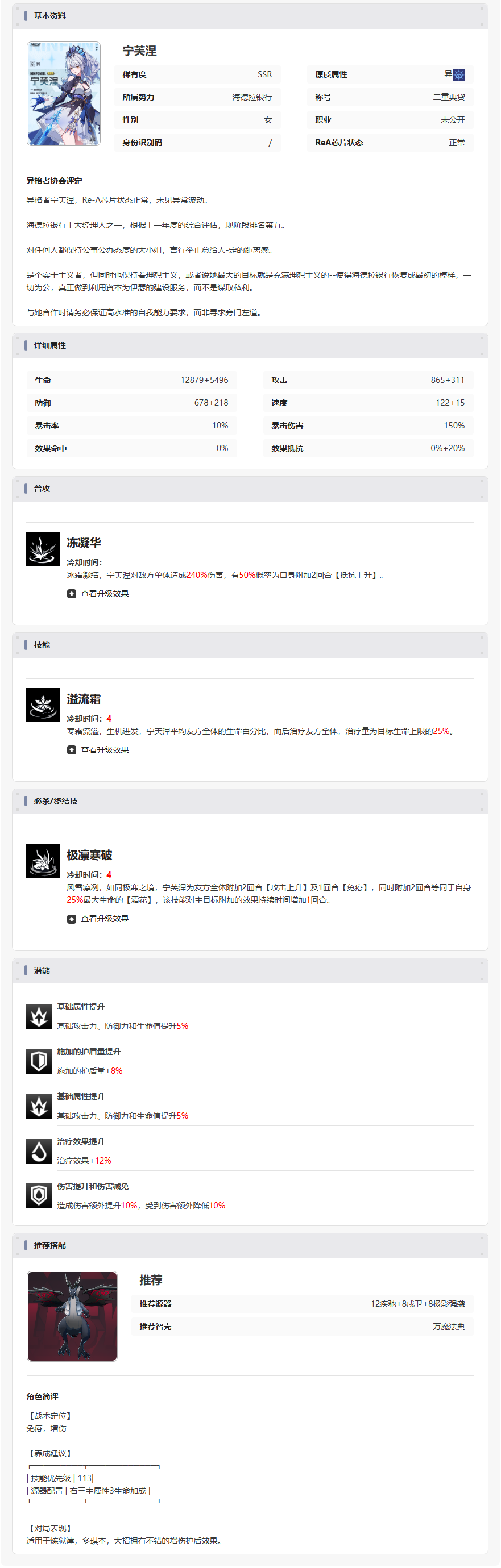
Task: Click the second 基础属性提升 potential icon
Action: pyautogui.click(x=39, y=1107)
